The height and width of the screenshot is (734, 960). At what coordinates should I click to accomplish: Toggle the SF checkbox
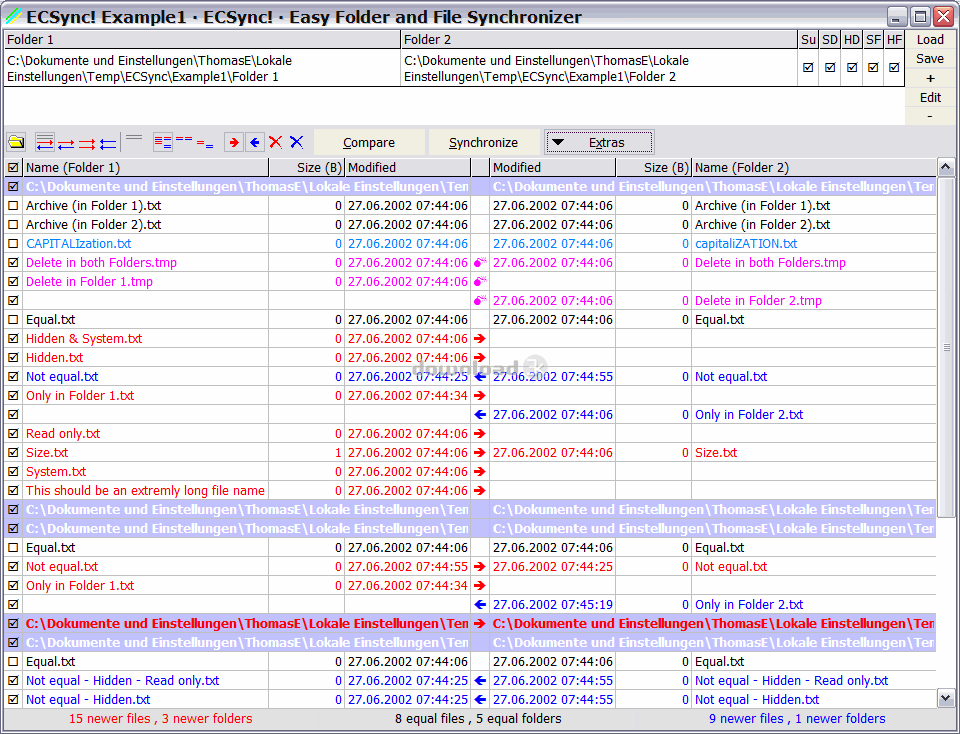(873, 67)
